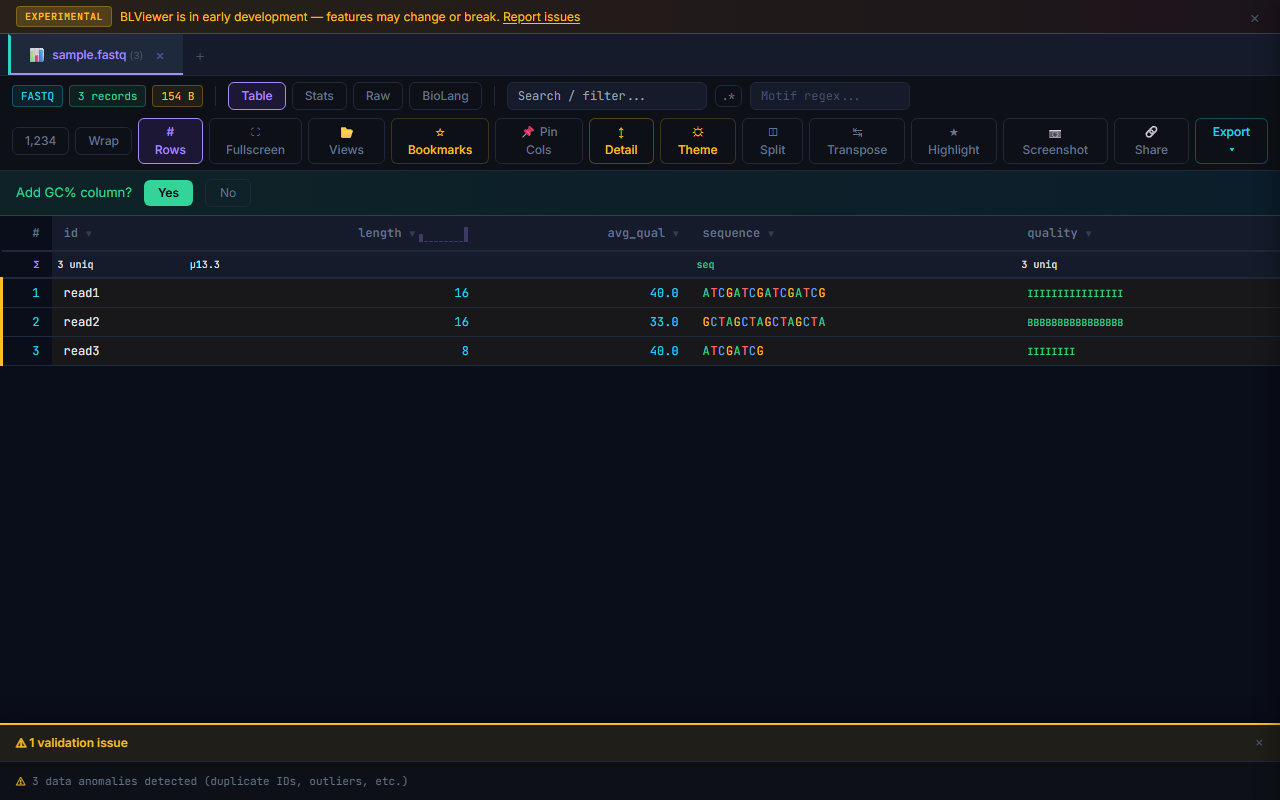The width and height of the screenshot is (1280, 800).
Task: Toggle the Rows numbering icon
Action: (x=169, y=140)
